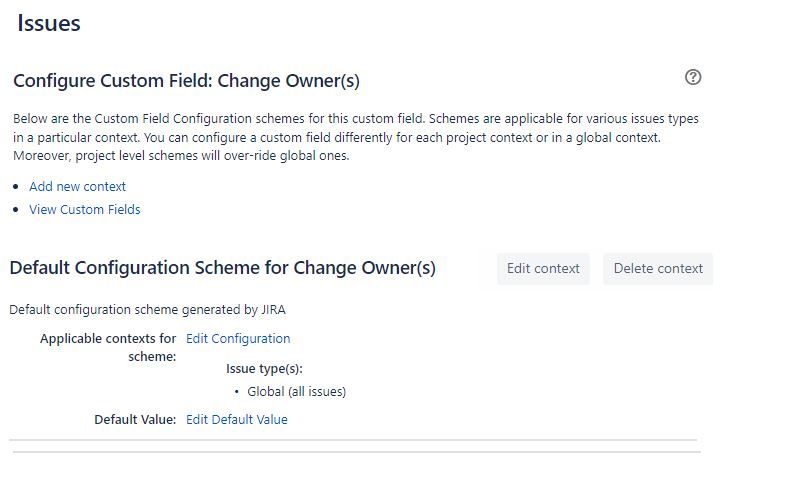Click the 'Default Value:' label
The width and height of the screenshot is (803, 479).
[x=135, y=420]
